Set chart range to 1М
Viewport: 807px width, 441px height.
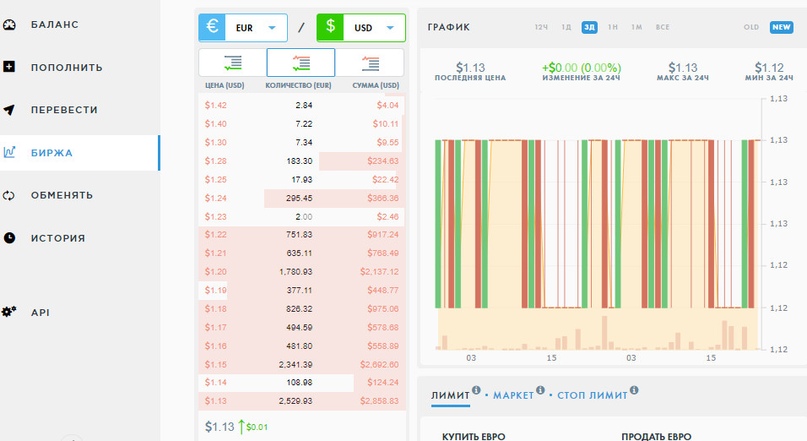pyautogui.click(x=636, y=27)
